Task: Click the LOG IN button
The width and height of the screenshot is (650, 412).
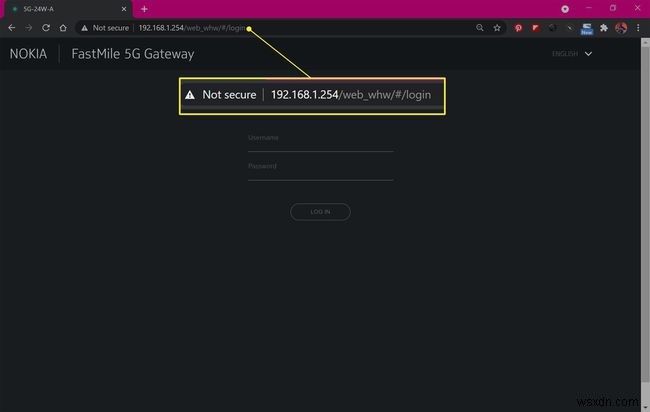Action: 320,212
